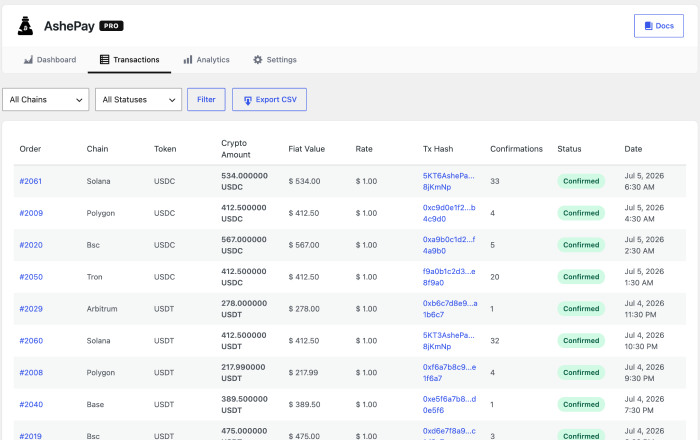
Task: Click the Transactions table icon
Action: point(104,59)
